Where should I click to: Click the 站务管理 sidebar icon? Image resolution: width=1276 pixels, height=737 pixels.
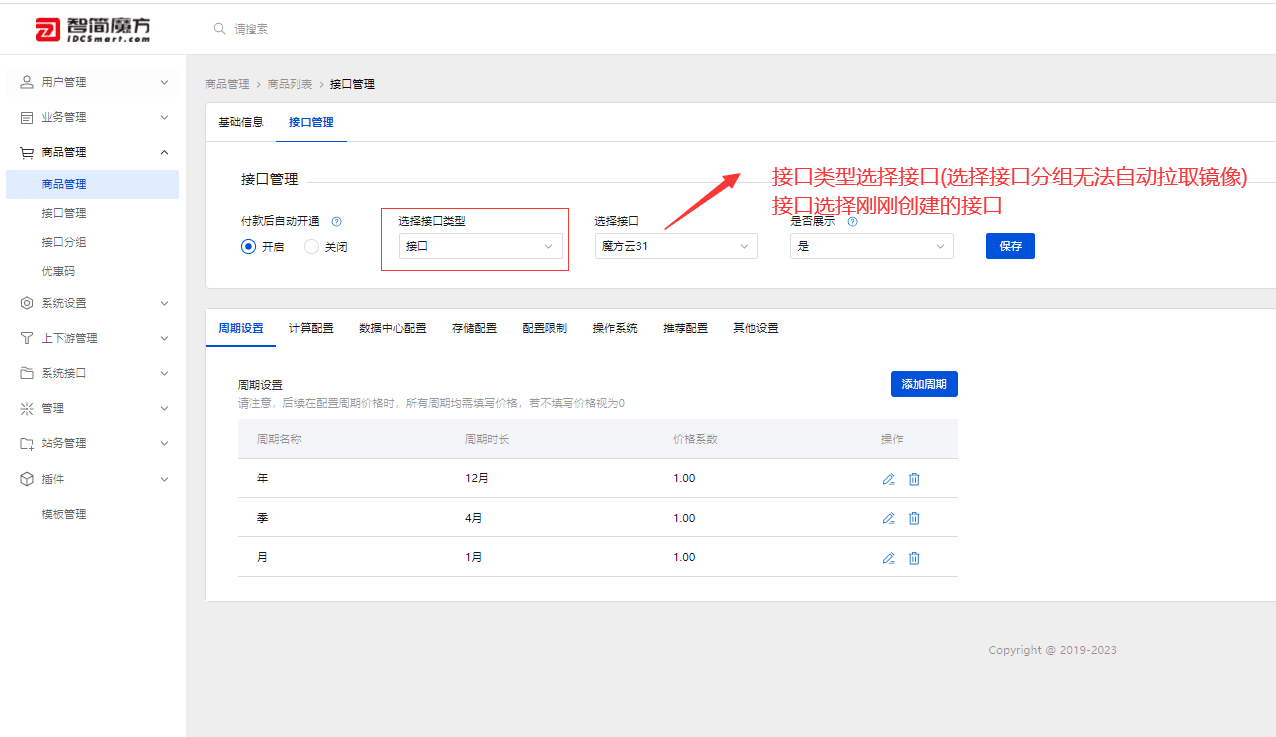tap(27, 443)
